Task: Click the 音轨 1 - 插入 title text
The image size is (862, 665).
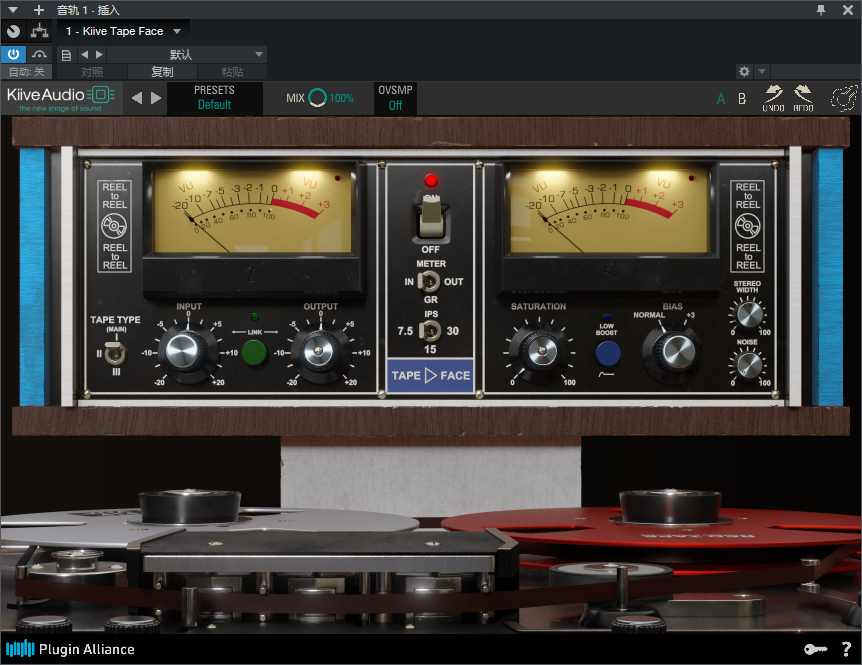Action: (88, 10)
